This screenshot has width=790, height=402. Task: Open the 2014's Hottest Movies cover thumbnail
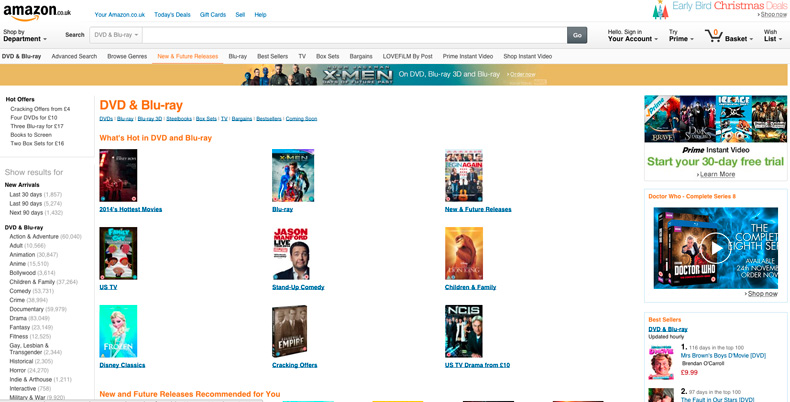click(118, 175)
